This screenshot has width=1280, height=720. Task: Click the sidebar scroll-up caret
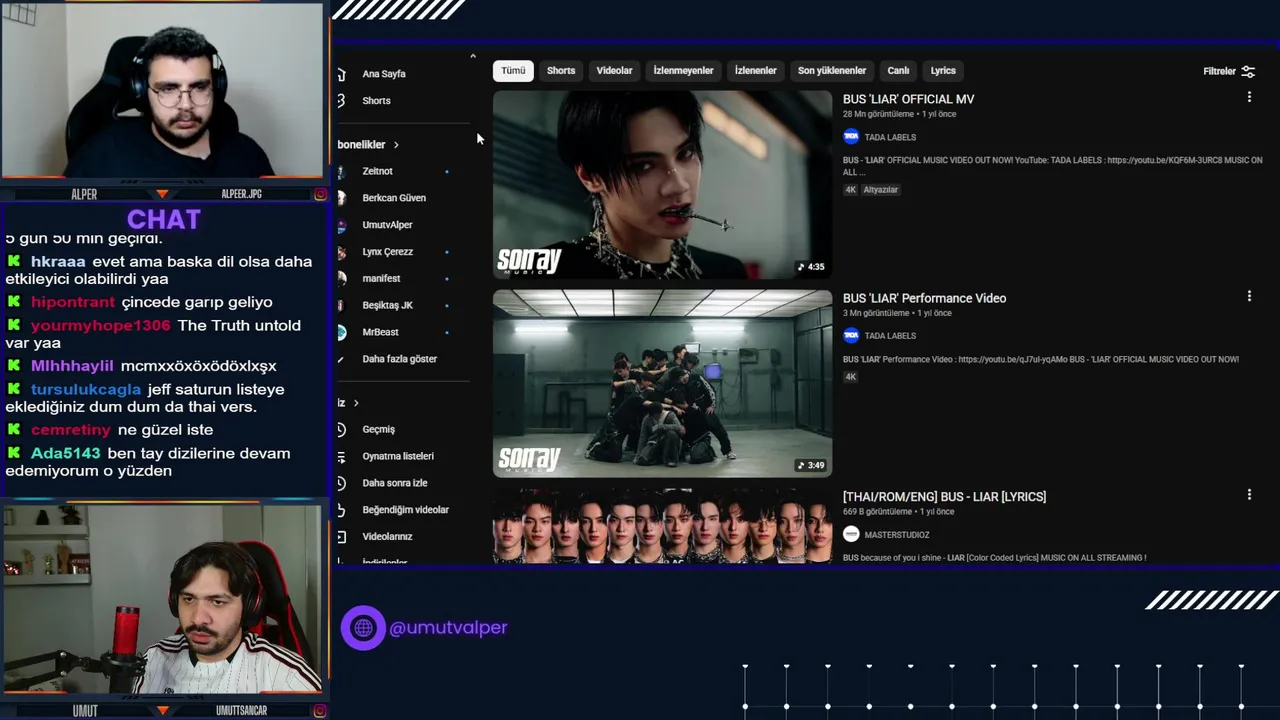pos(473,57)
